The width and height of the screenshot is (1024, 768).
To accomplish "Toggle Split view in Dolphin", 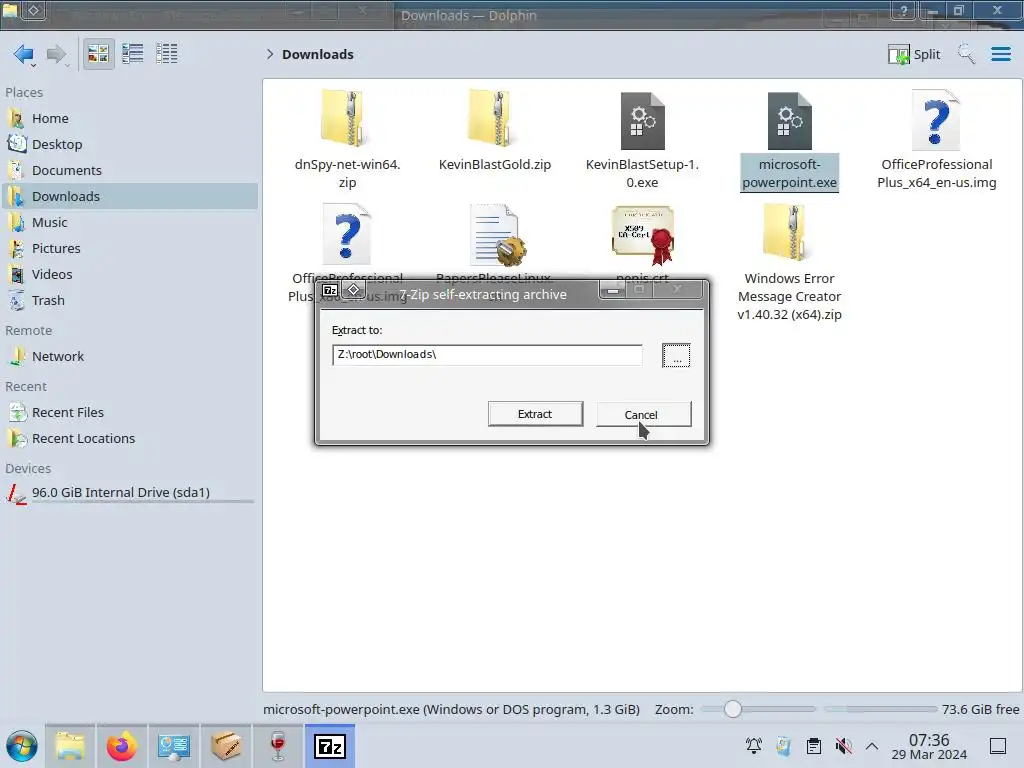I will [914, 54].
